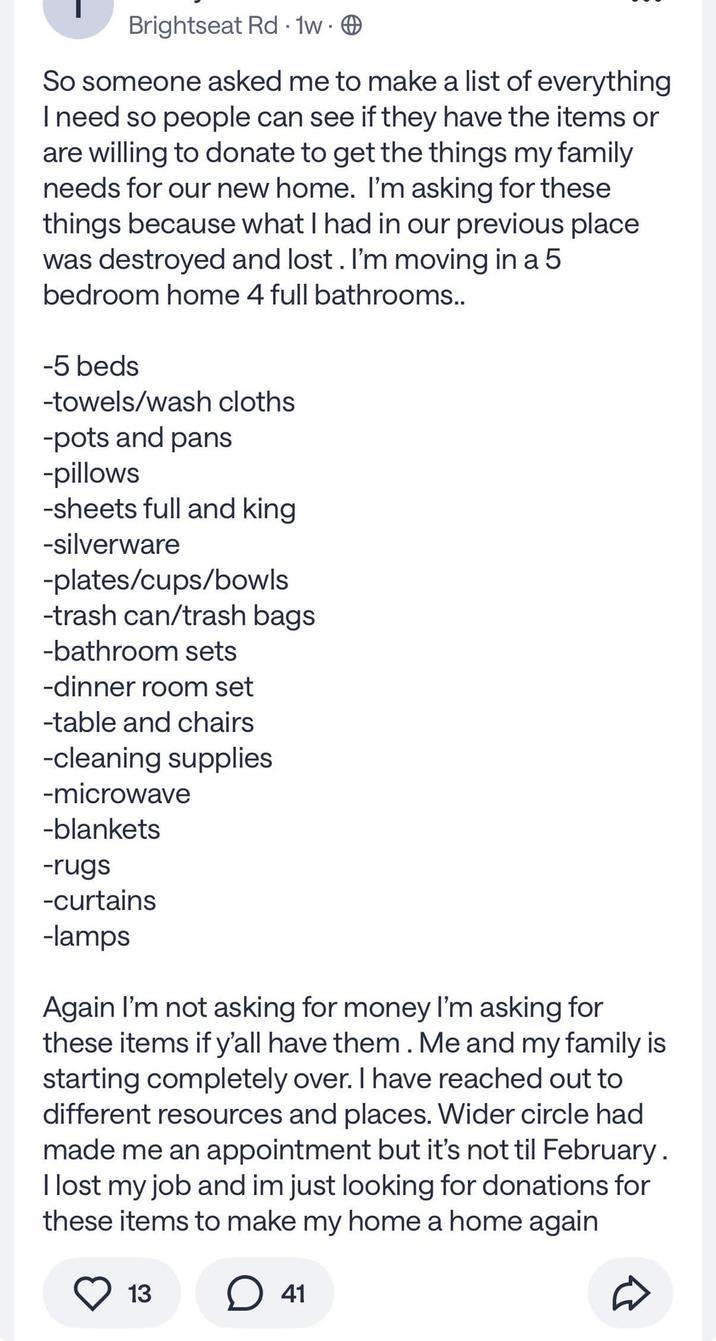Click the Brightseat Rd location link

[x=200, y=26]
